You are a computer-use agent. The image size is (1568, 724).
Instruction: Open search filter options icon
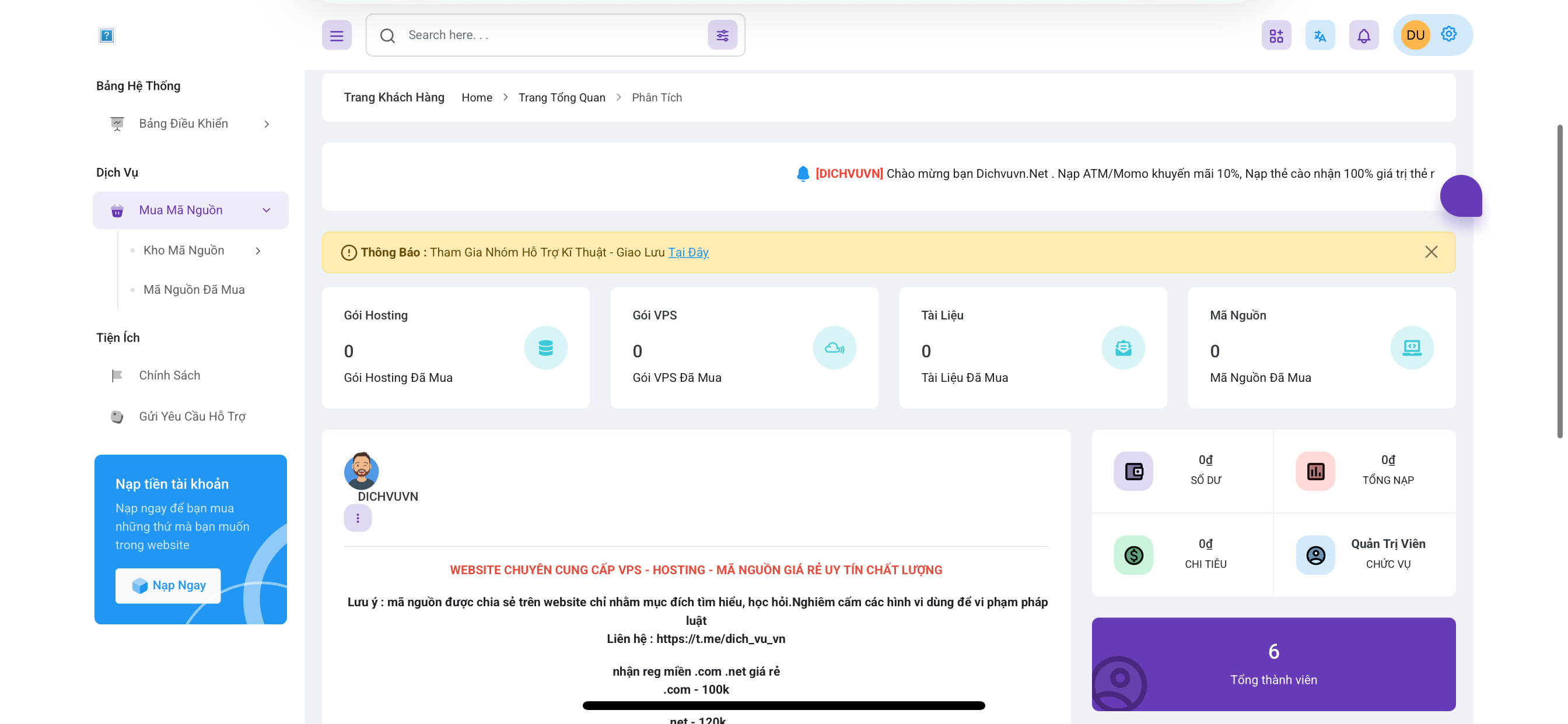click(x=722, y=36)
